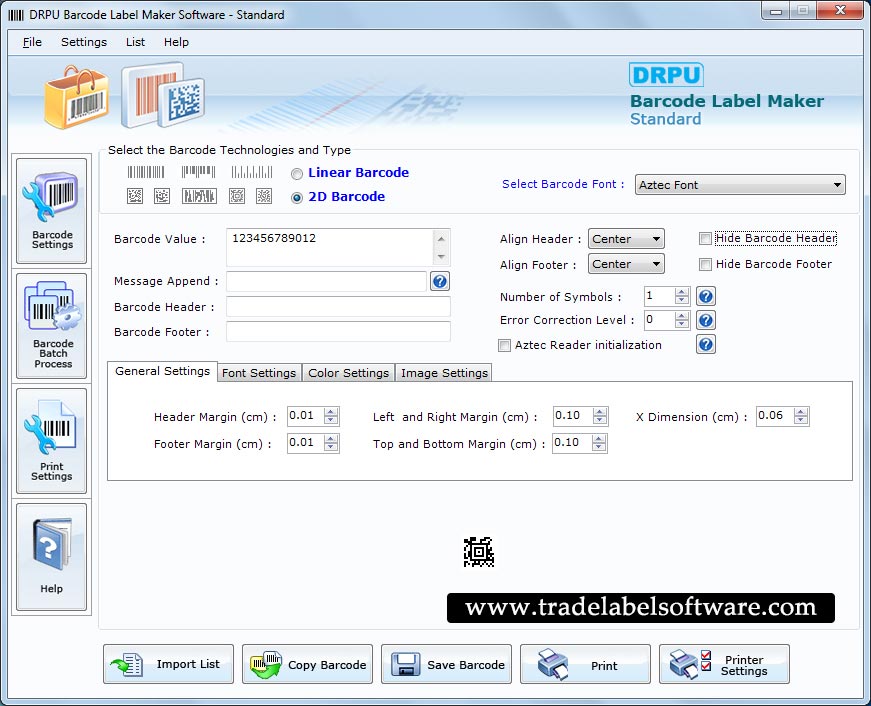Click the Print button
This screenshot has height=706, width=871.
pos(585,664)
